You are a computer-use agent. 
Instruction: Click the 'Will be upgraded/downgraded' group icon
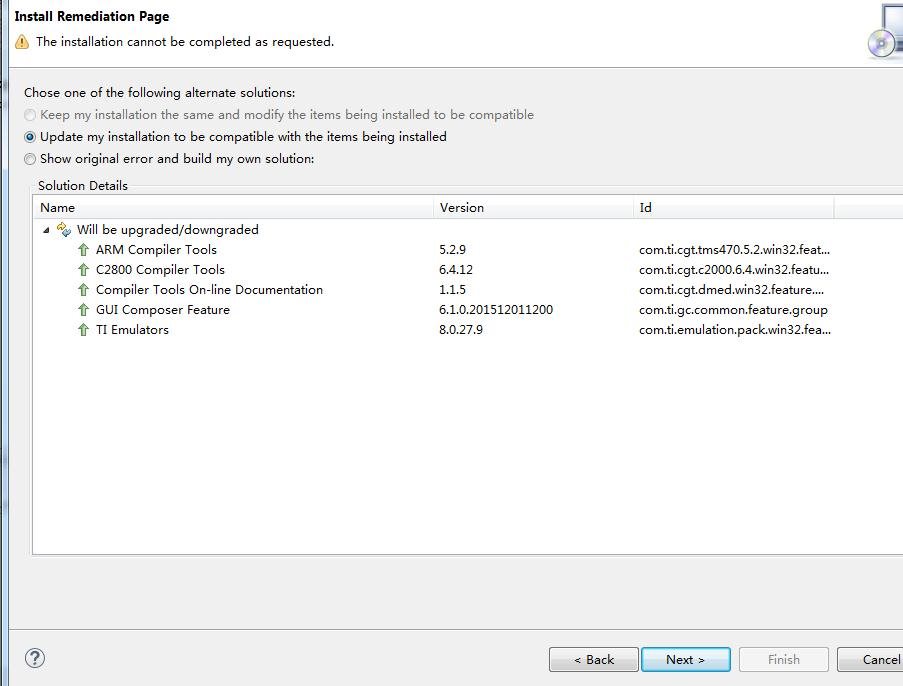(x=64, y=230)
